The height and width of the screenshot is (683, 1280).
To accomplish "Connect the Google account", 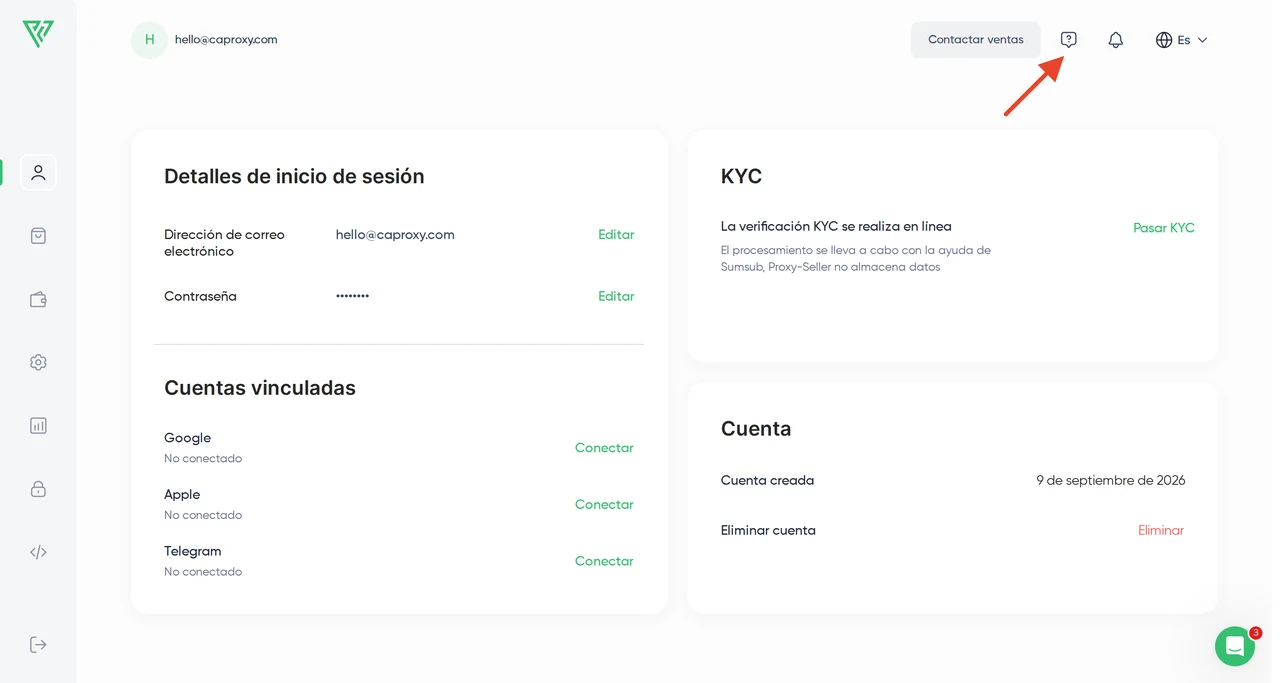I will (604, 448).
